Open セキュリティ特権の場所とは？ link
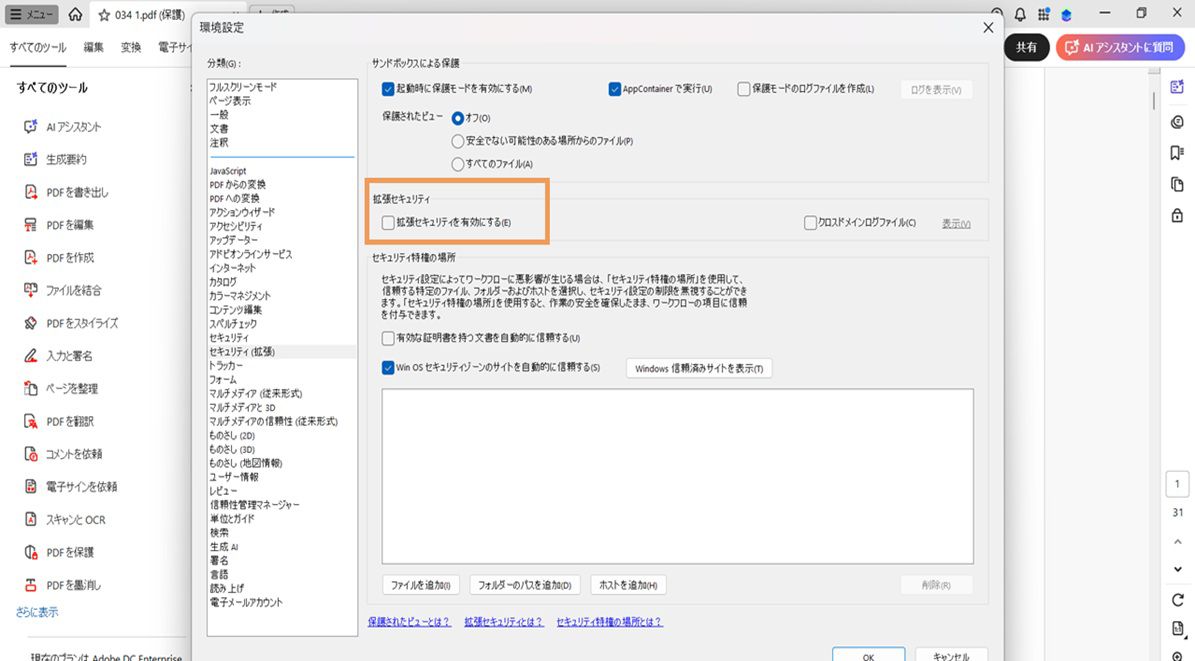The width and height of the screenshot is (1195, 661). pyautogui.click(x=609, y=622)
